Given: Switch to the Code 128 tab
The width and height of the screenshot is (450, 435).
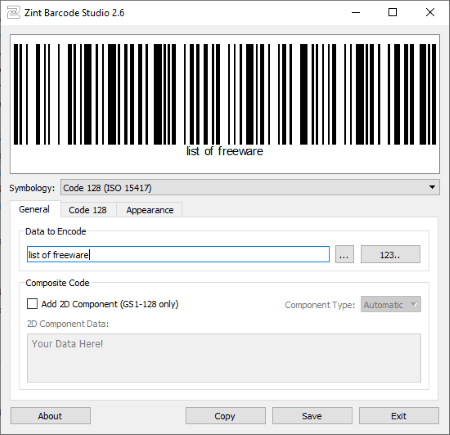Looking at the screenshot, I should 88,210.
